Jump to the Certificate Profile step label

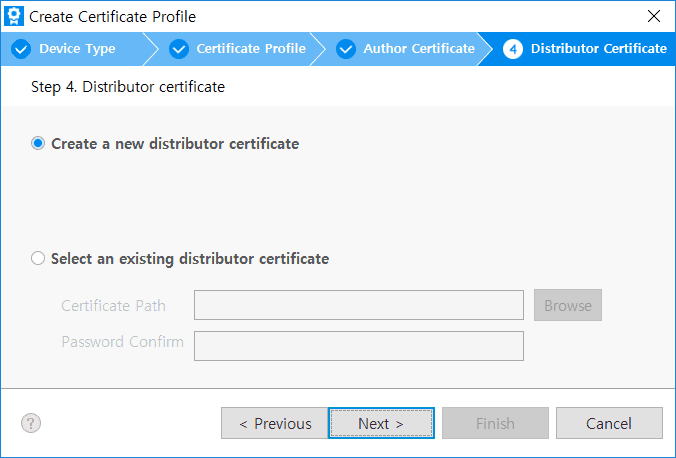click(250, 49)
